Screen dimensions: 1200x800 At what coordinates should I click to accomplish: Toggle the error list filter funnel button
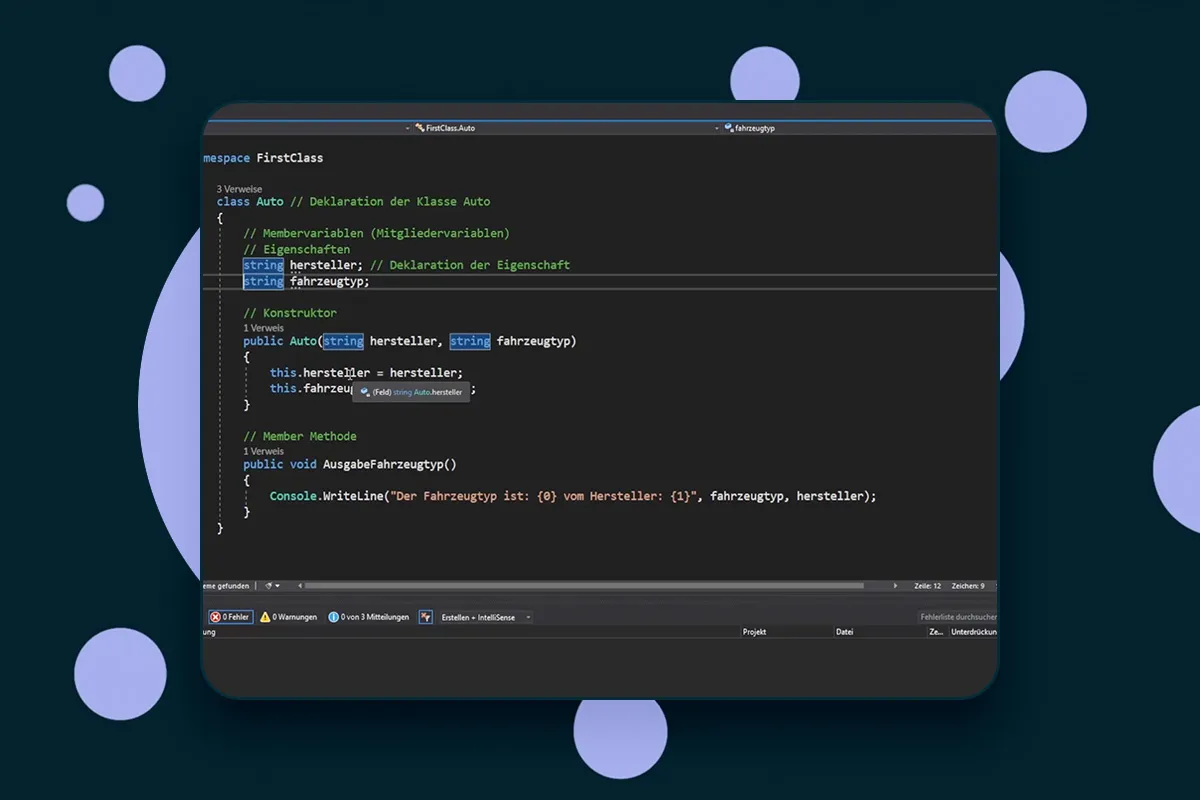[425, 617]
